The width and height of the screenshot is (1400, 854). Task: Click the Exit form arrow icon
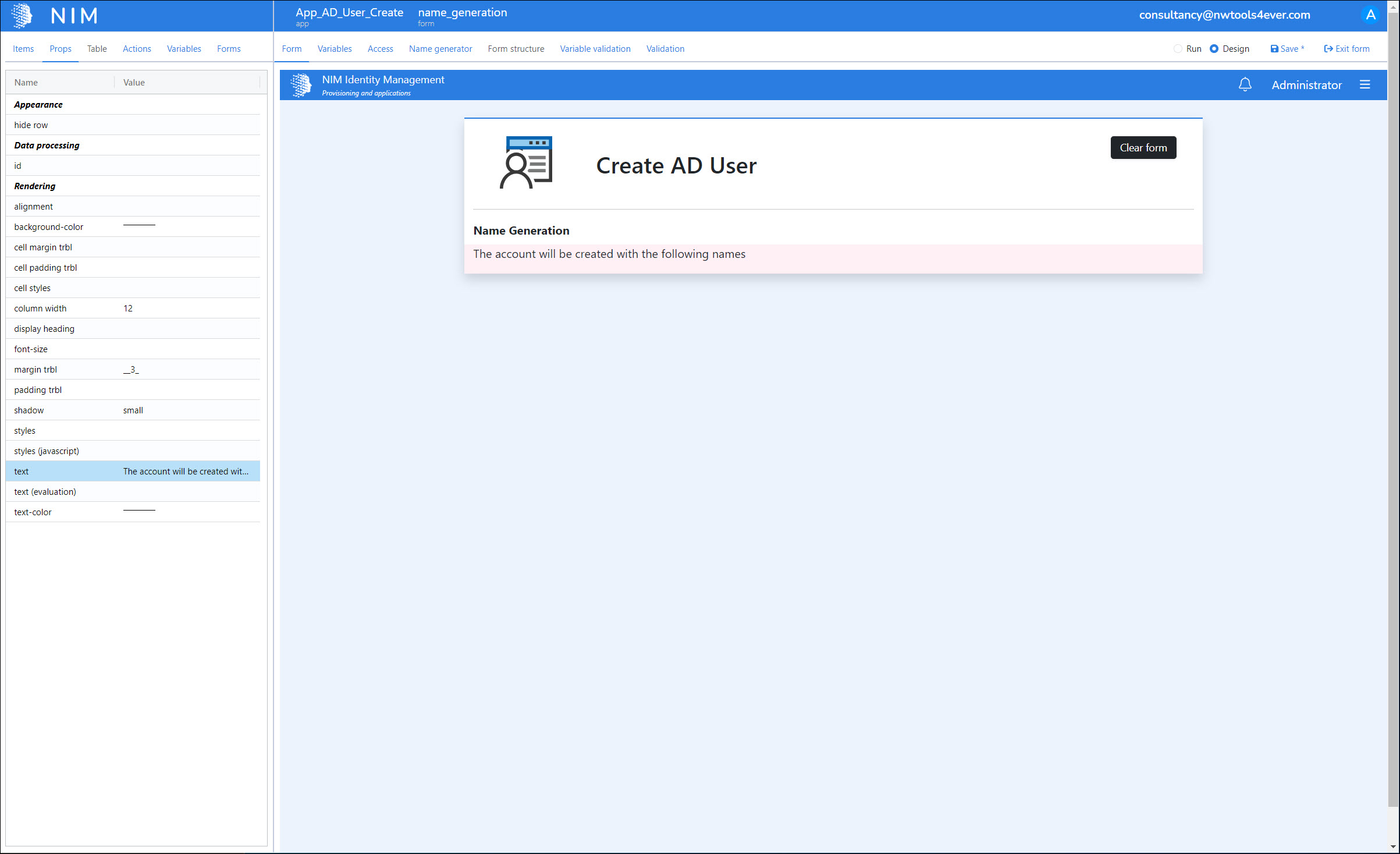[1328, 49]
